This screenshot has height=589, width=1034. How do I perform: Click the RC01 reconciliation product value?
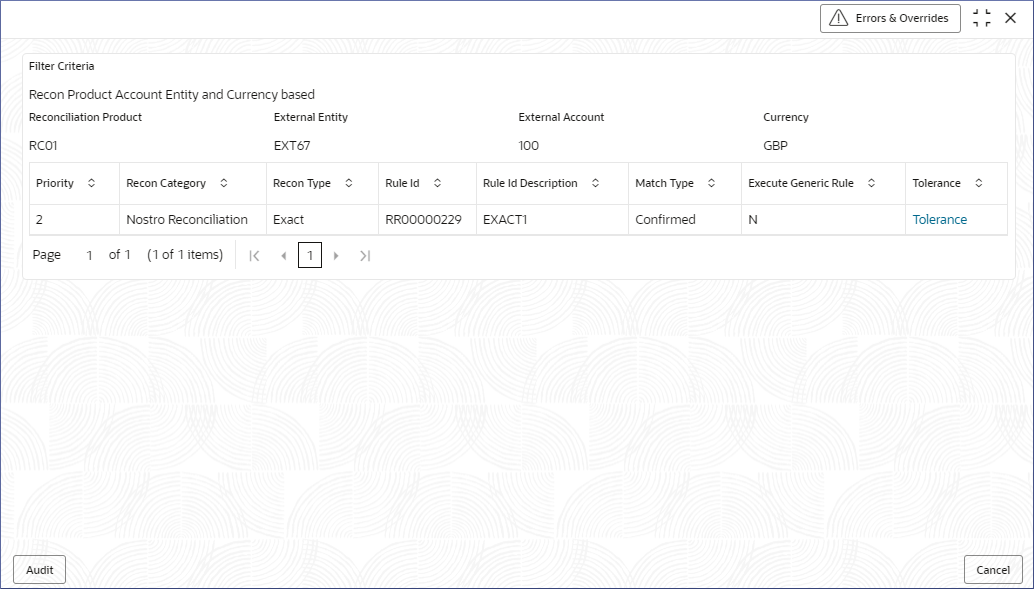pyautogui.click(x=43, y=146)
